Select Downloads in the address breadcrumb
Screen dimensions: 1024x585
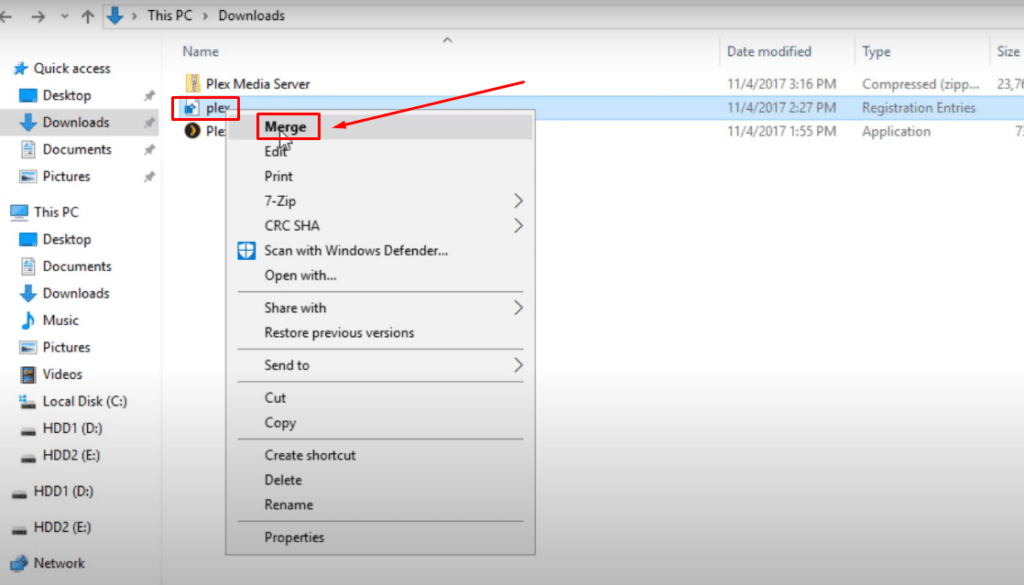pyautogui.click(x=251, y=16)
